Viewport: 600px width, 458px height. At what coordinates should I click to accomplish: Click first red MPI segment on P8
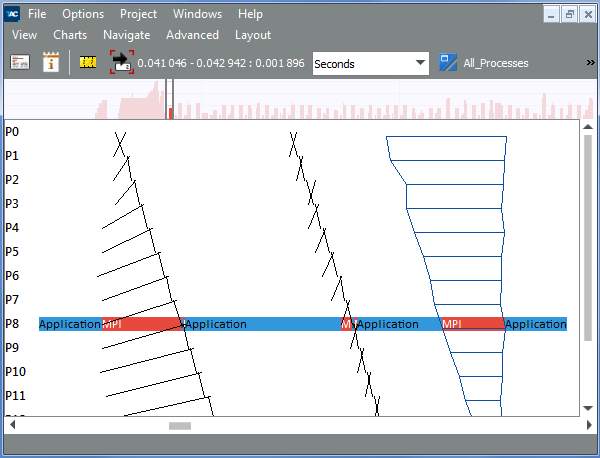coord(143,324)
